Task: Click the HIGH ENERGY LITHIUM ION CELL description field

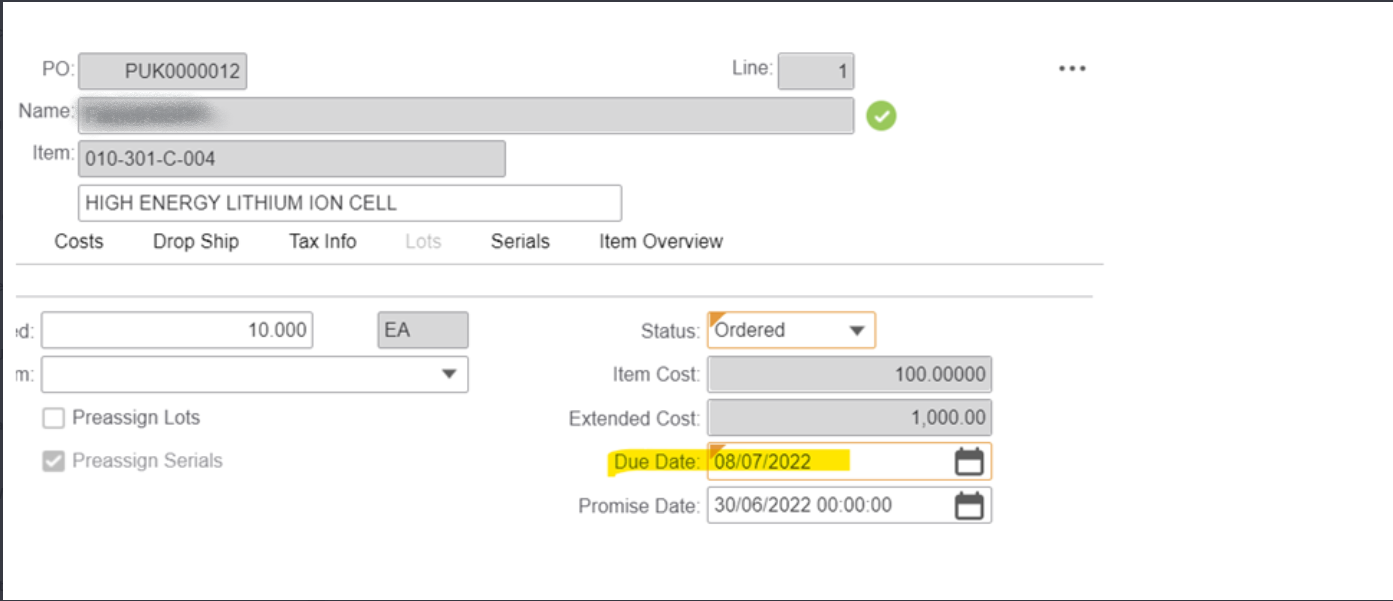Action: point(349,203)
